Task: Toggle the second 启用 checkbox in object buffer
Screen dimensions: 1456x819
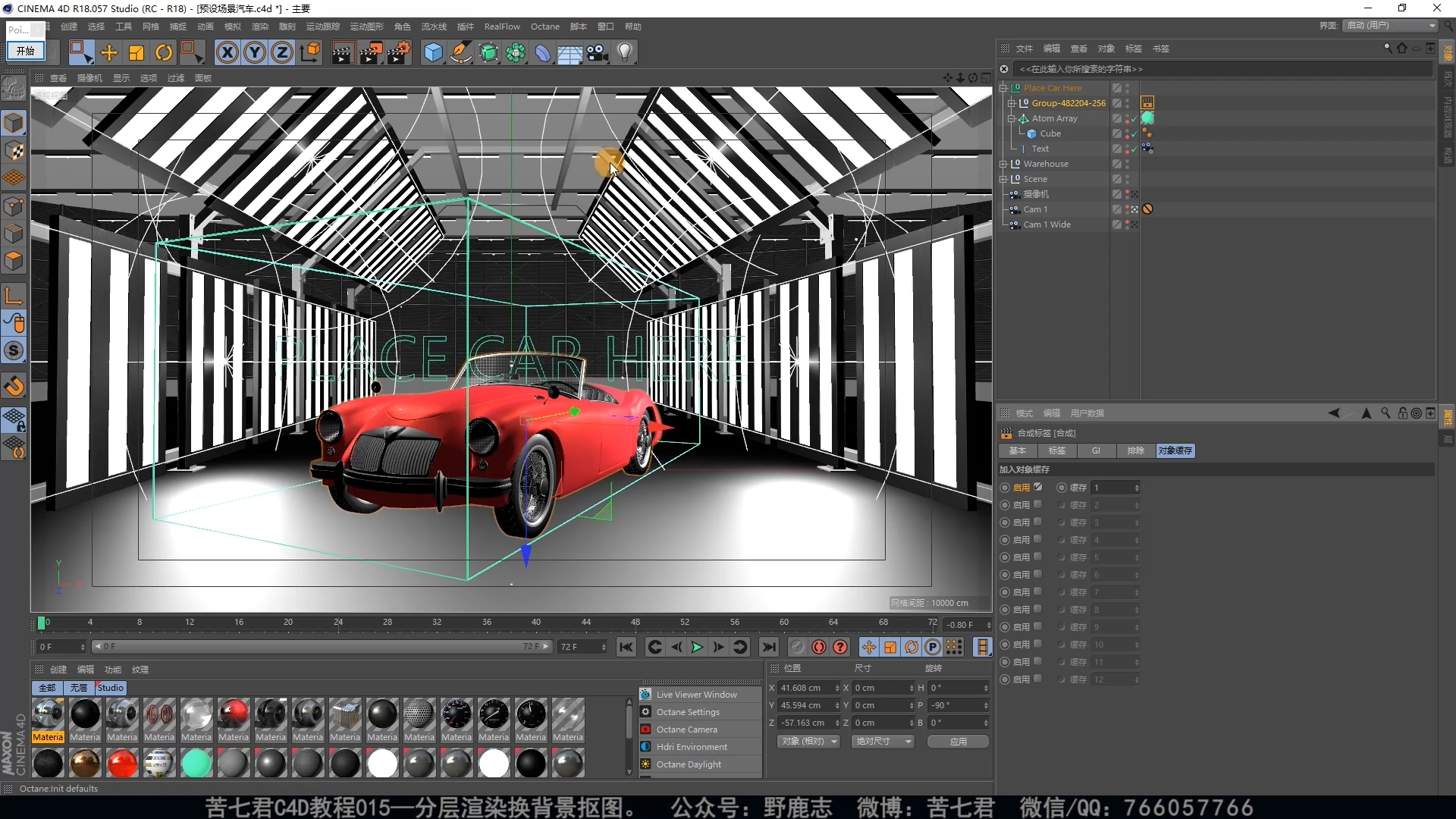Action: (1038, 504)
